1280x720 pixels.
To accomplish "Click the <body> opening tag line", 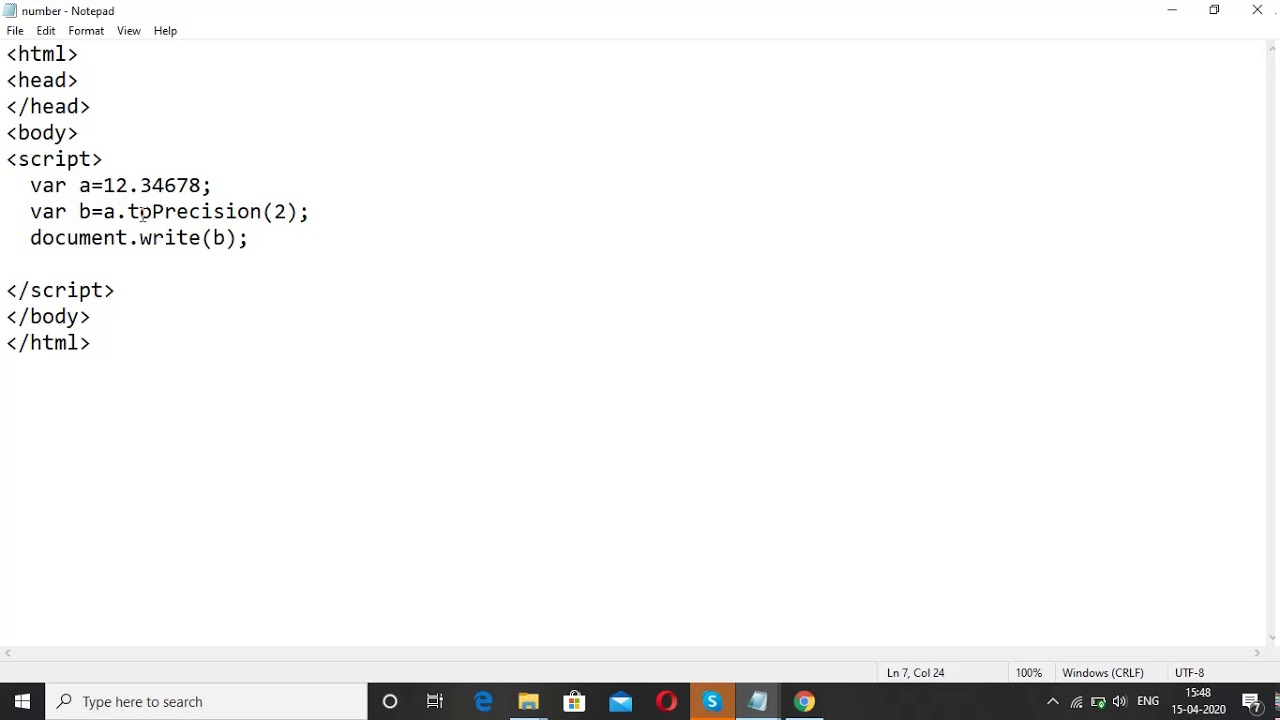I will click(42, 133).
